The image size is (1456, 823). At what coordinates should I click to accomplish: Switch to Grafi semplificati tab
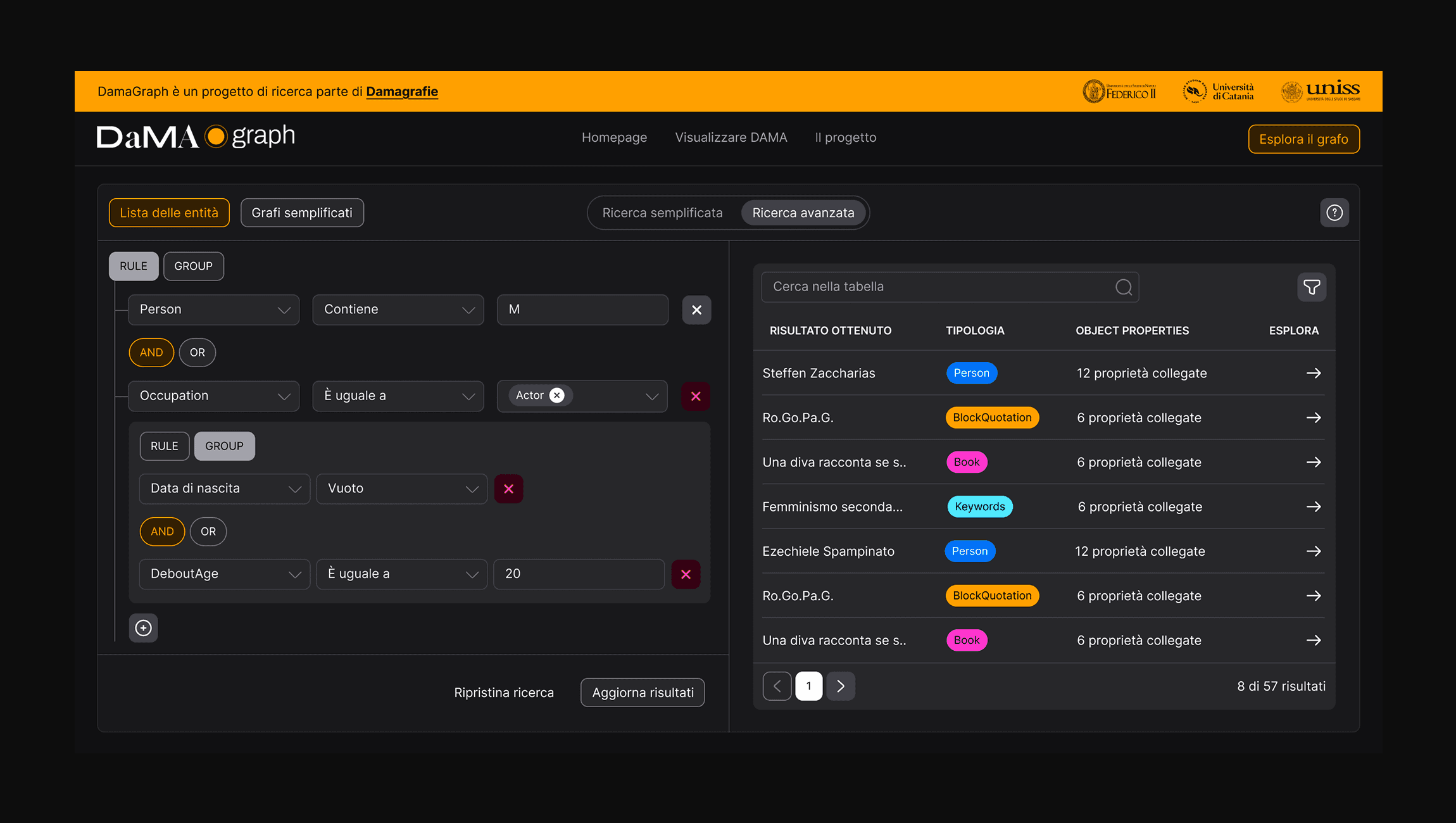(x=302, y=213)
